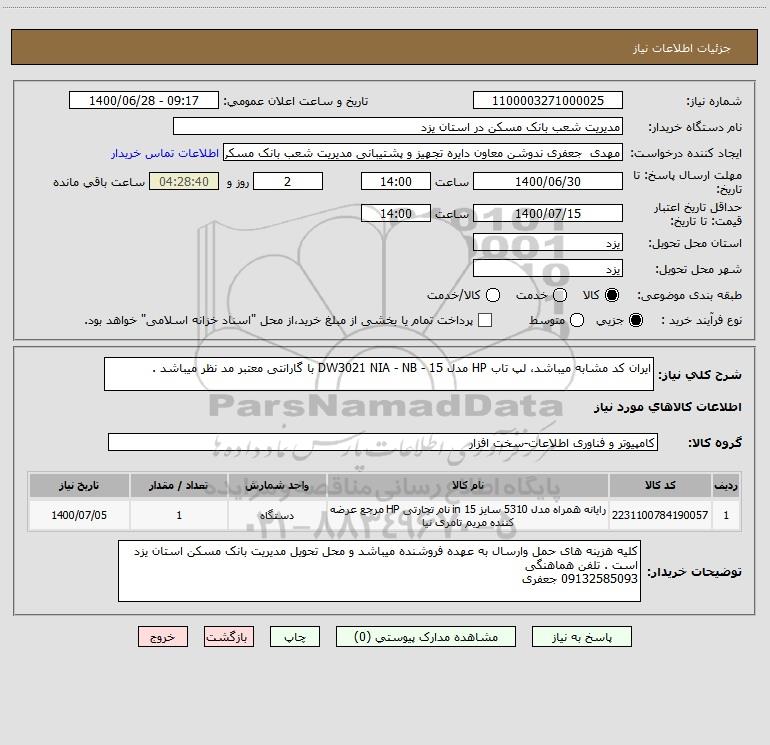Click the remaining days field showing 2
Screen dimensions: 770x745
[288, 181]
